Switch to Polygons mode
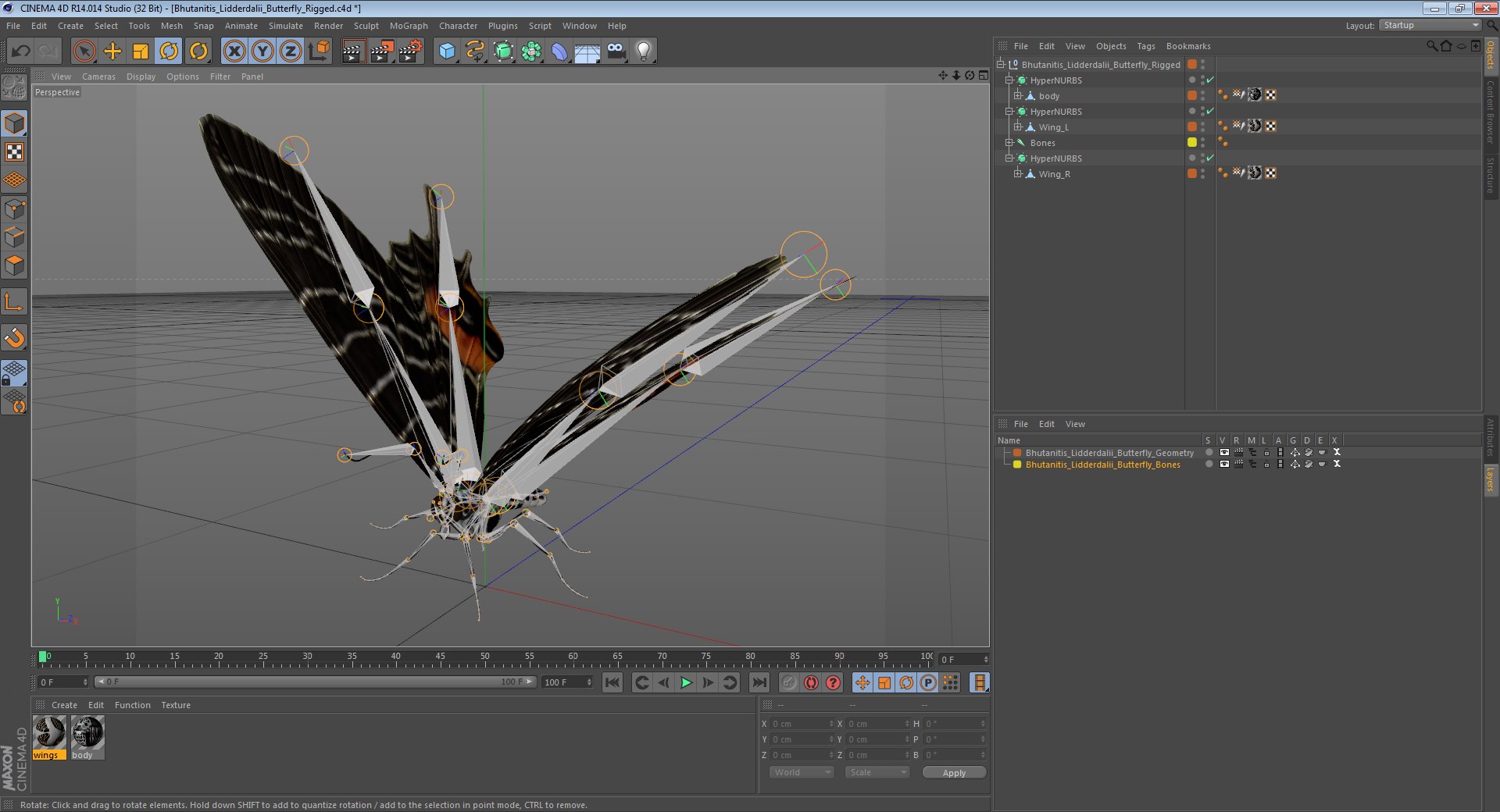The height and width of the screenshot is (812, 1500). [x=14, y=265]
